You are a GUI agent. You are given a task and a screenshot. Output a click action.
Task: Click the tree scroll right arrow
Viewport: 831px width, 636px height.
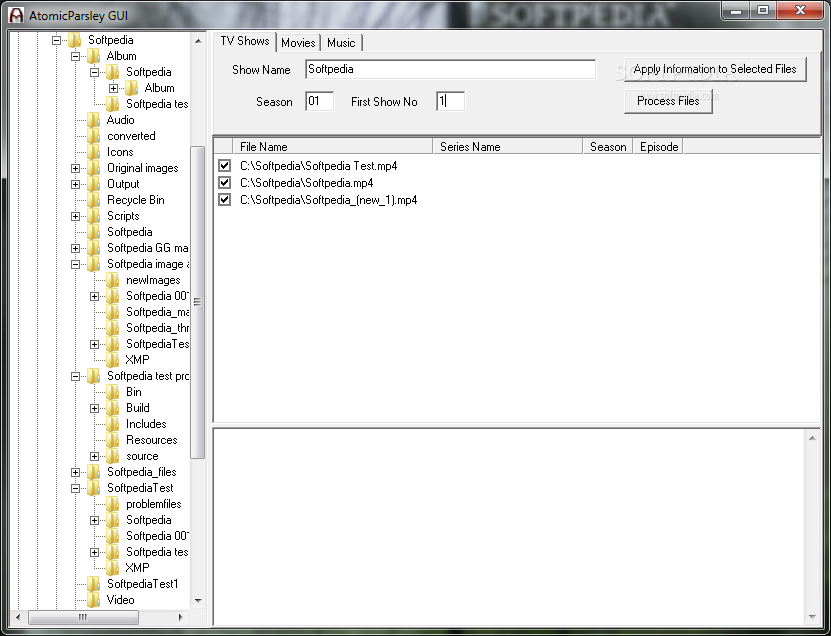[x=181, y=617]
